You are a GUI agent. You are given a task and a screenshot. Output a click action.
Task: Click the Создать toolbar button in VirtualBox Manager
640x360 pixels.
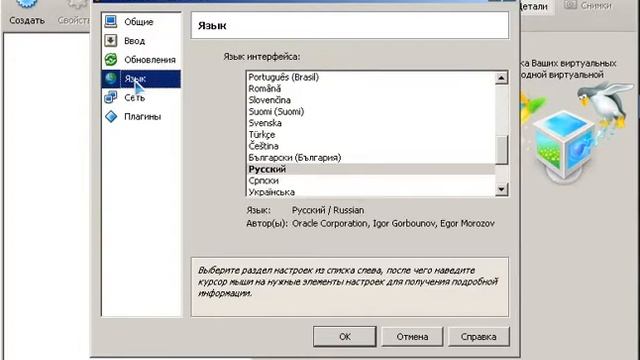coord(27,12)
